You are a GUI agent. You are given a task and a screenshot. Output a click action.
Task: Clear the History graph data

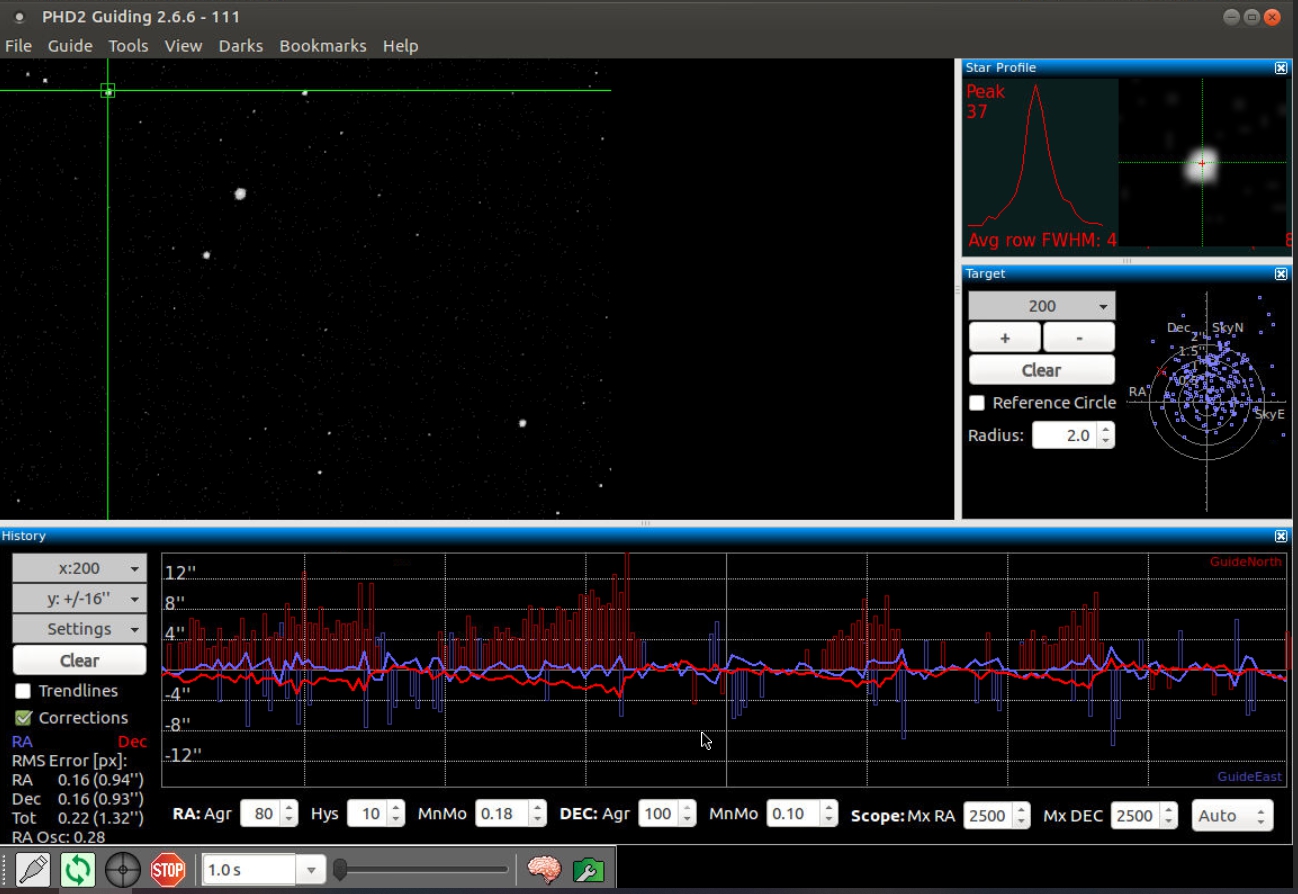tap(79, 660)
